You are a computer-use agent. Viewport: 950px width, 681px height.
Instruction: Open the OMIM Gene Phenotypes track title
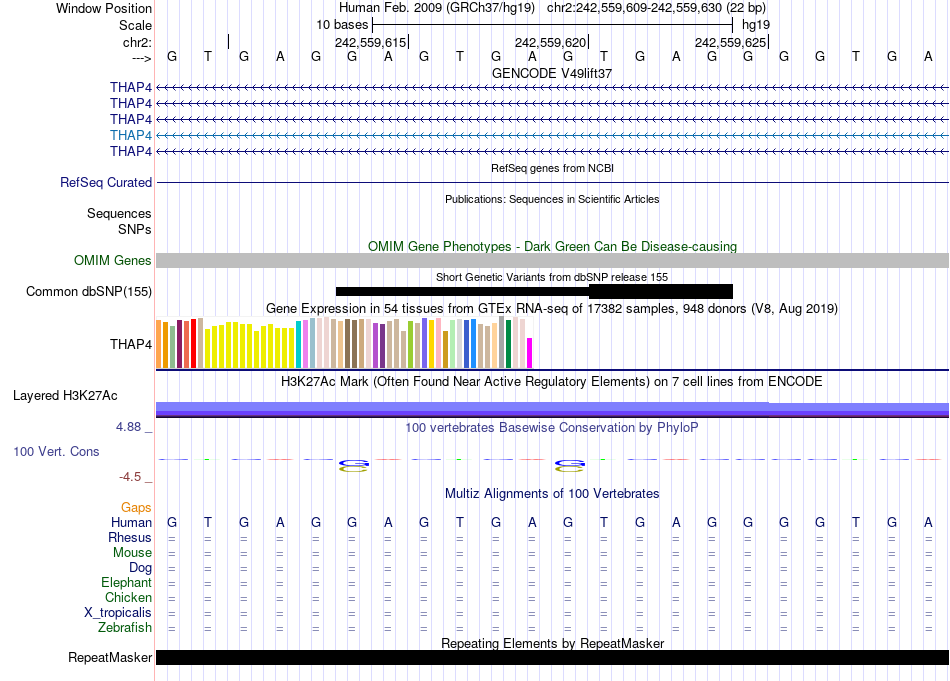[552, 247]
